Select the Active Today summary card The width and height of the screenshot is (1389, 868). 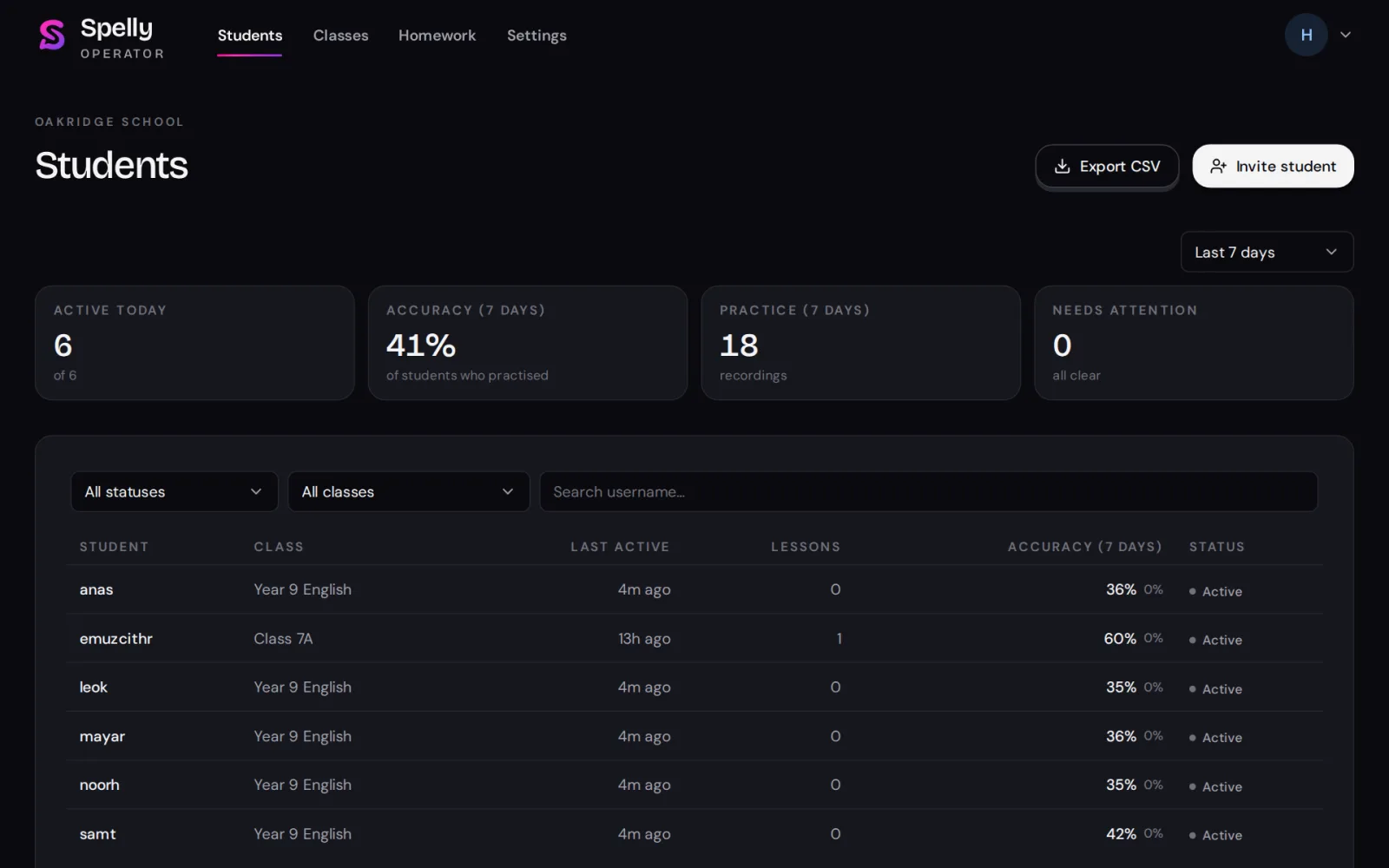tap(194, 343)
